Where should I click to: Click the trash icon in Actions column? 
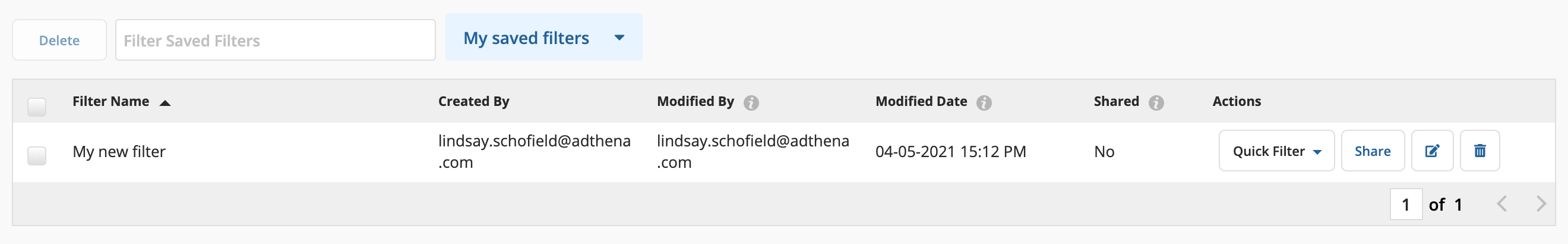click(1480, 151)
